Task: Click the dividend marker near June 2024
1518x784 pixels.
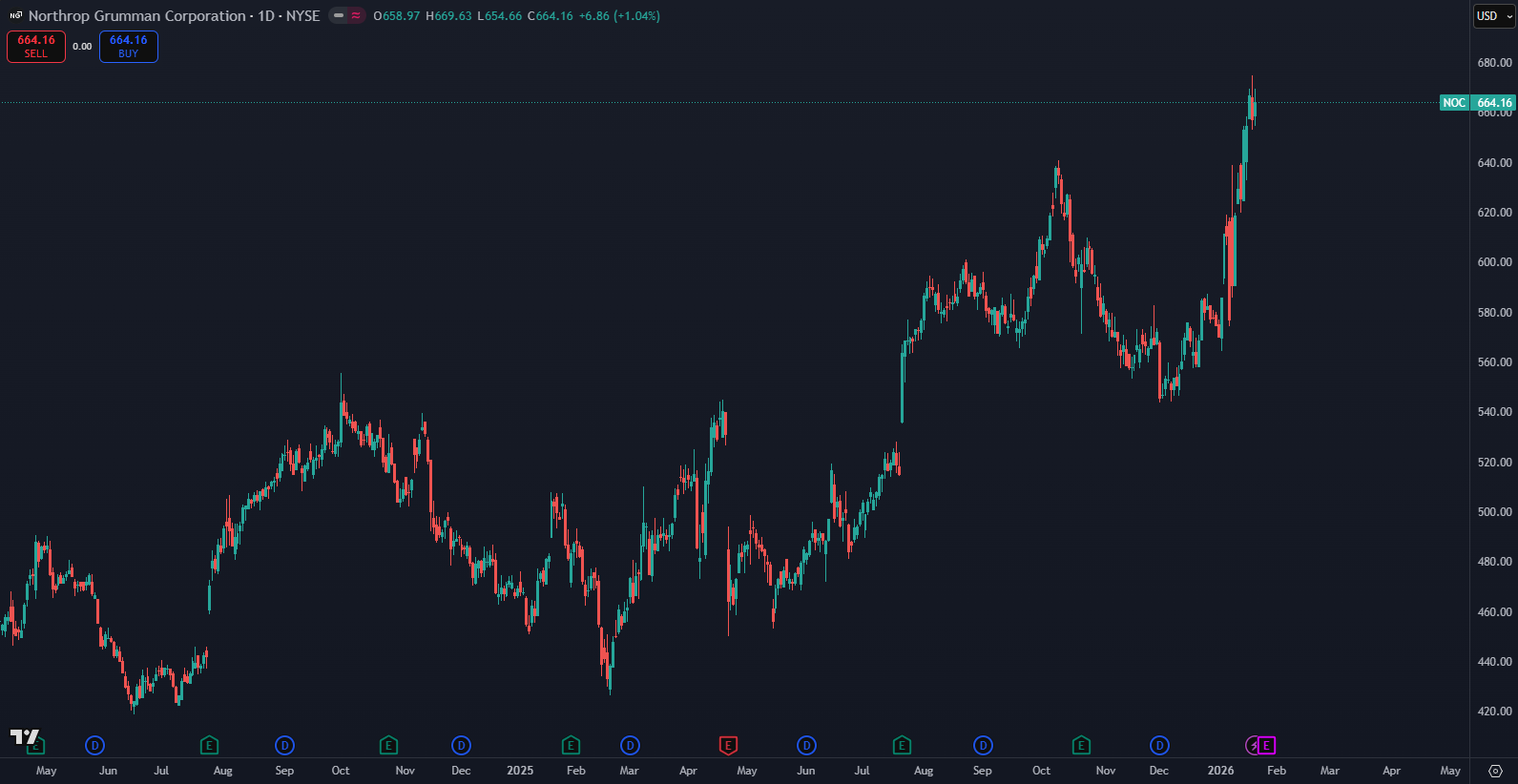Action: click(94, 745)
